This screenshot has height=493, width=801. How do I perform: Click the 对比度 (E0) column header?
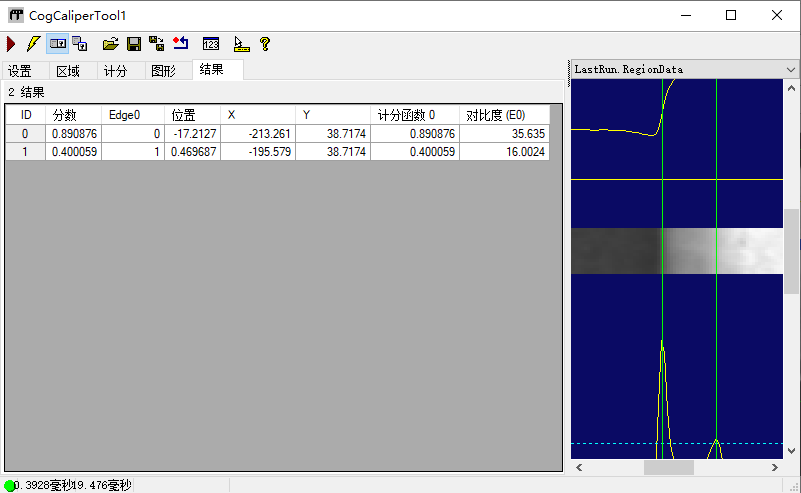[503, 115]
